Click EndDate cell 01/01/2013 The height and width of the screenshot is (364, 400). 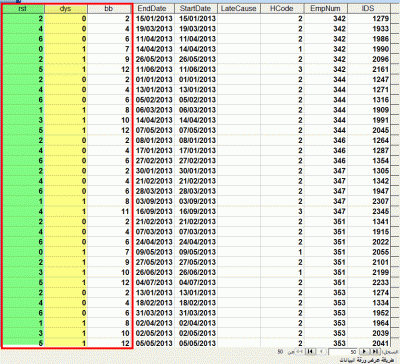(154, 79)
